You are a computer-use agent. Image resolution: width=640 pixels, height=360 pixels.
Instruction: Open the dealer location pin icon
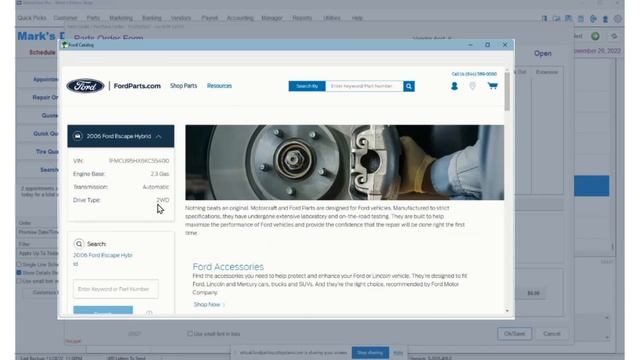pyautogui.click(x=472, y=86)
